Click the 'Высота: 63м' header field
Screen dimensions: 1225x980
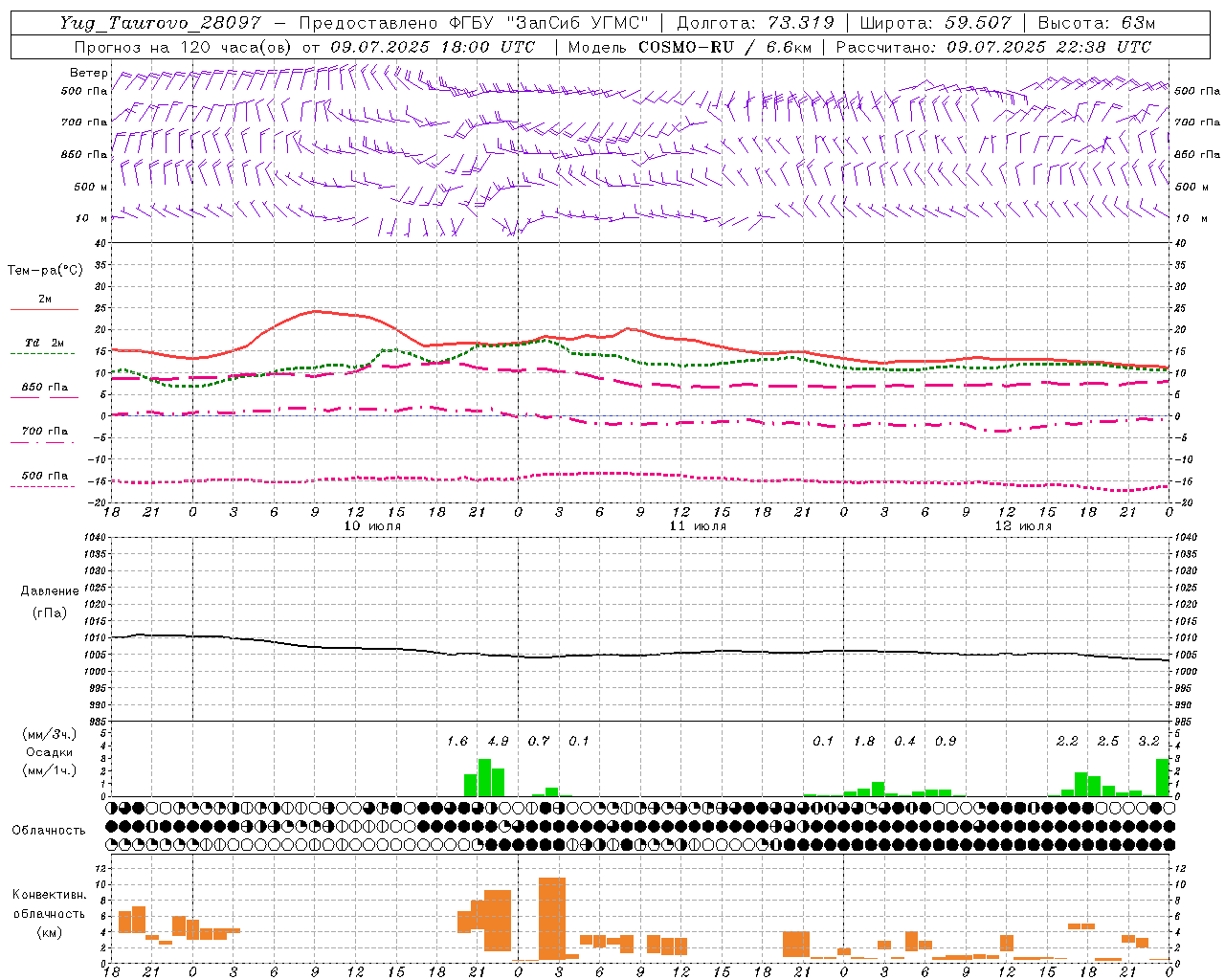click(1096, 23)
